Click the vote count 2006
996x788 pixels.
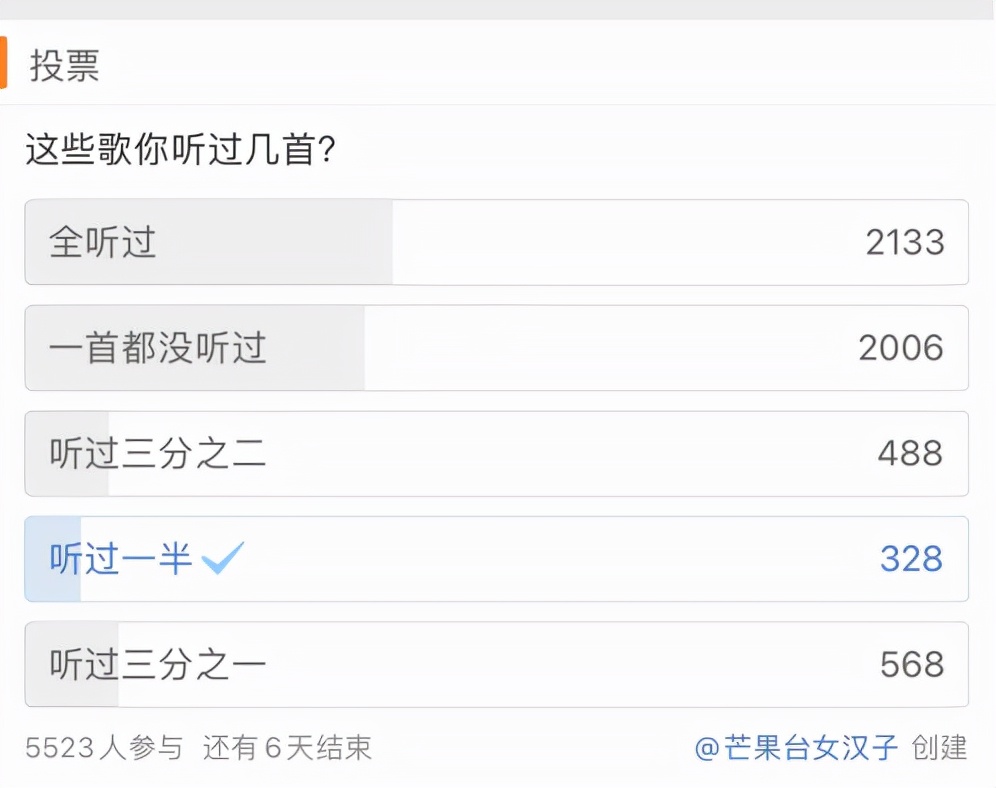click(907, 348)
